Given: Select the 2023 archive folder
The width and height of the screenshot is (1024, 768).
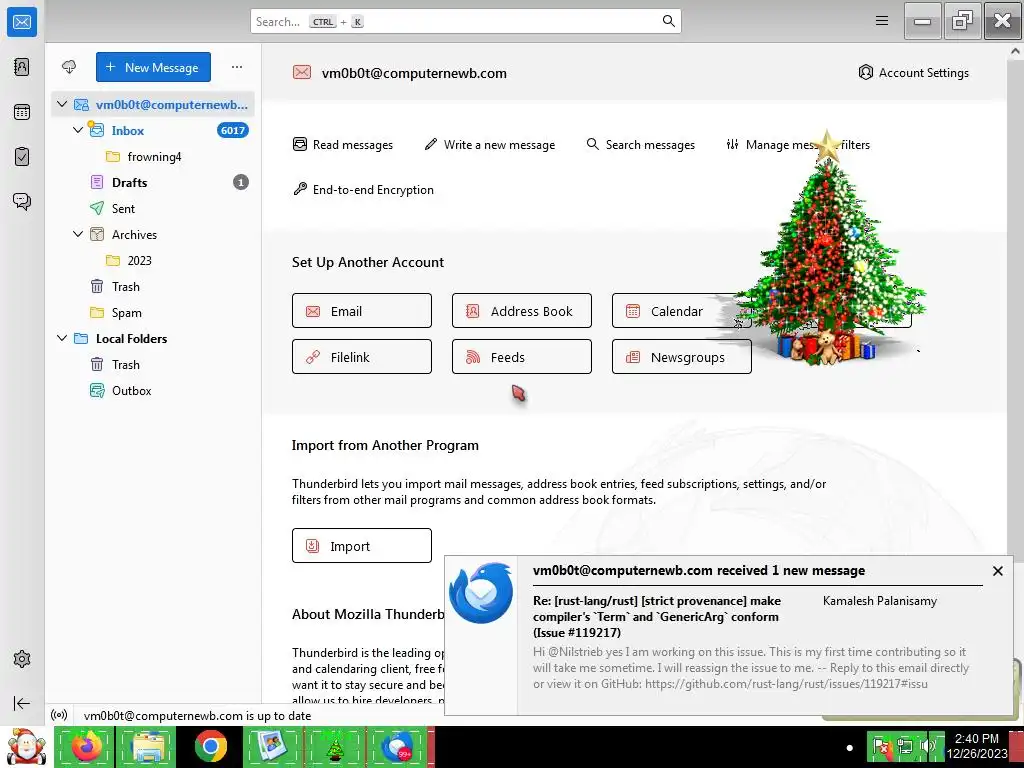Looking at the screenshot, I should (153, 261).
